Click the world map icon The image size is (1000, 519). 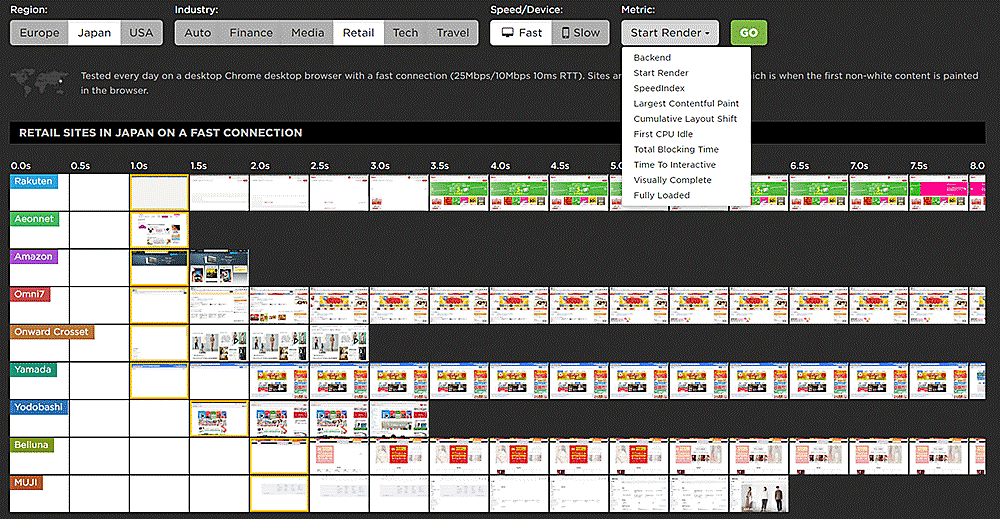[x=38, y=81]
